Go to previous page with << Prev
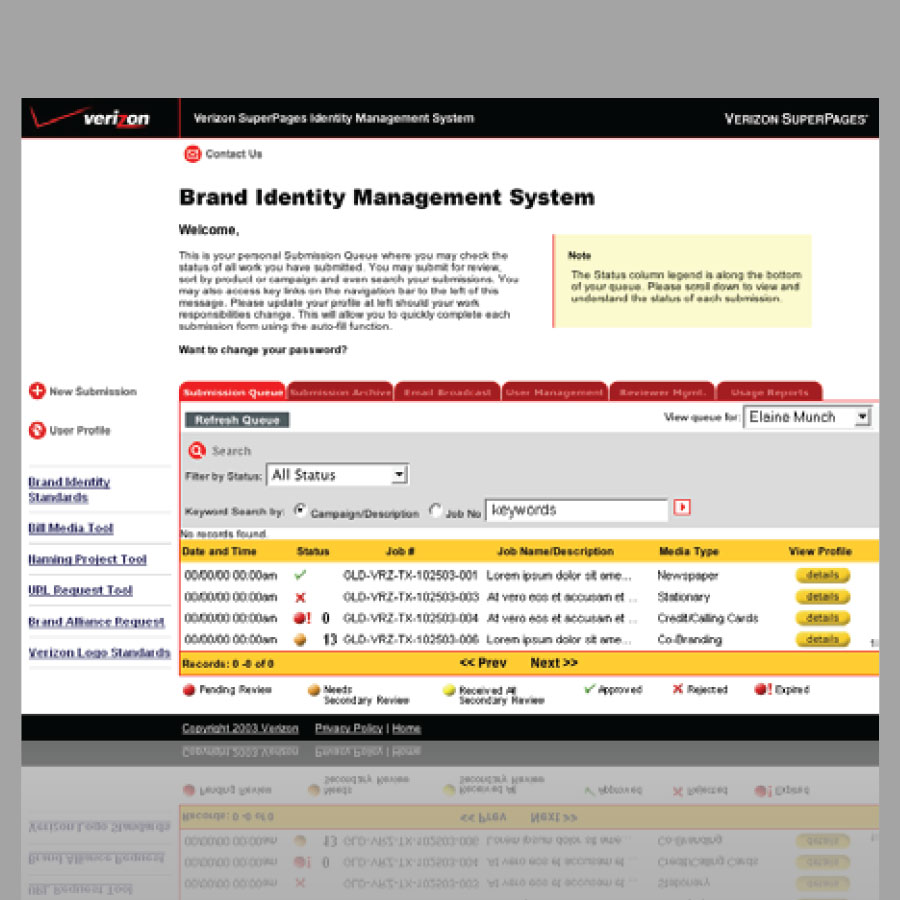The width and height of the screenshot is (900, 900). coord(483,663)
